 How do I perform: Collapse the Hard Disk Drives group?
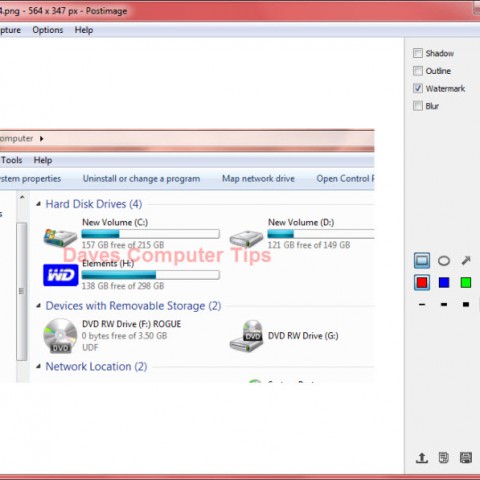(39, 204)
